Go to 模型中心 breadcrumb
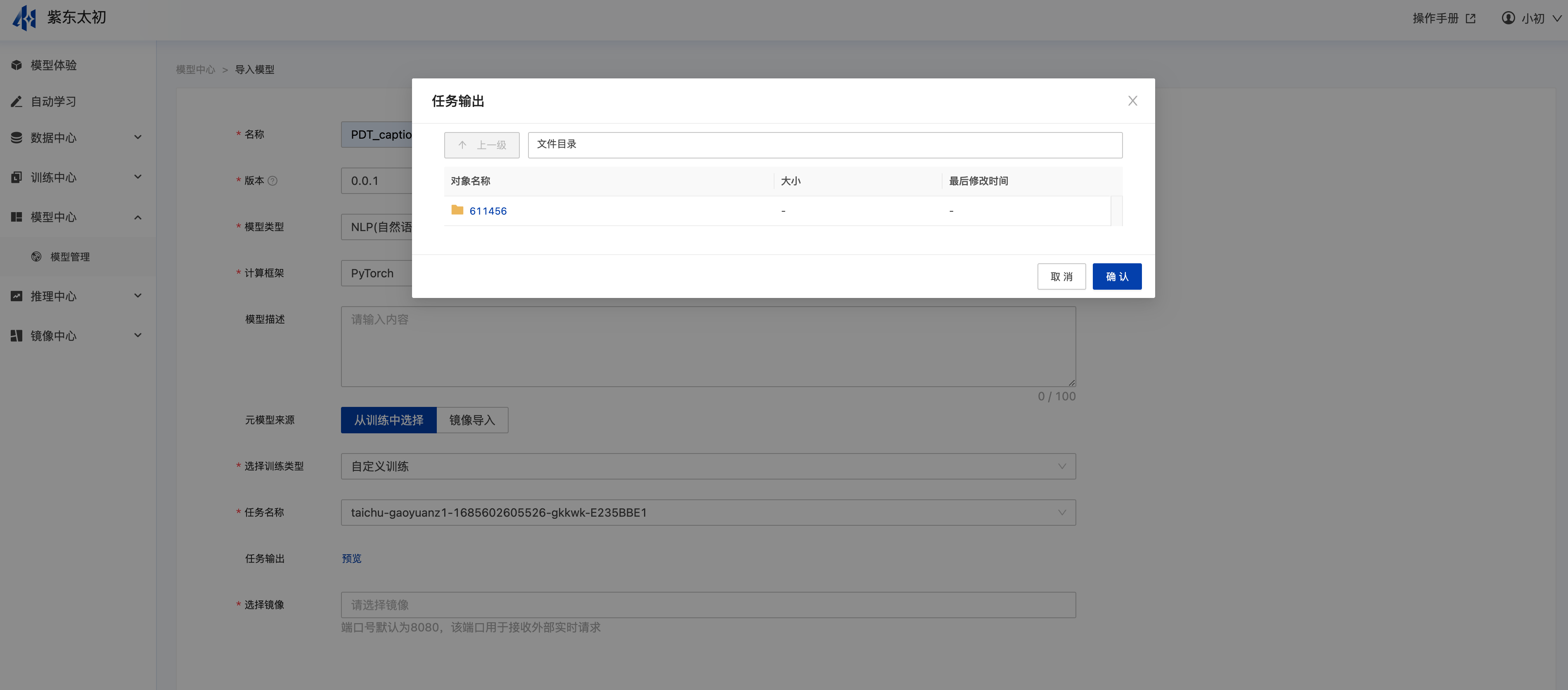The height and width of the screenshot is (690, 1568). pyautogui.click(x=195, y=69)
